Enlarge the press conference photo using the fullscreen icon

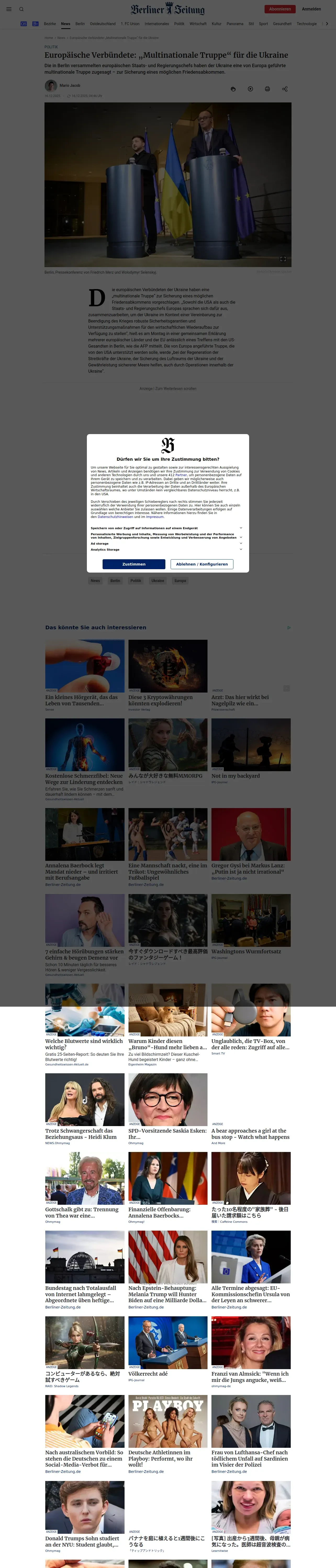(x=283, y=259)
